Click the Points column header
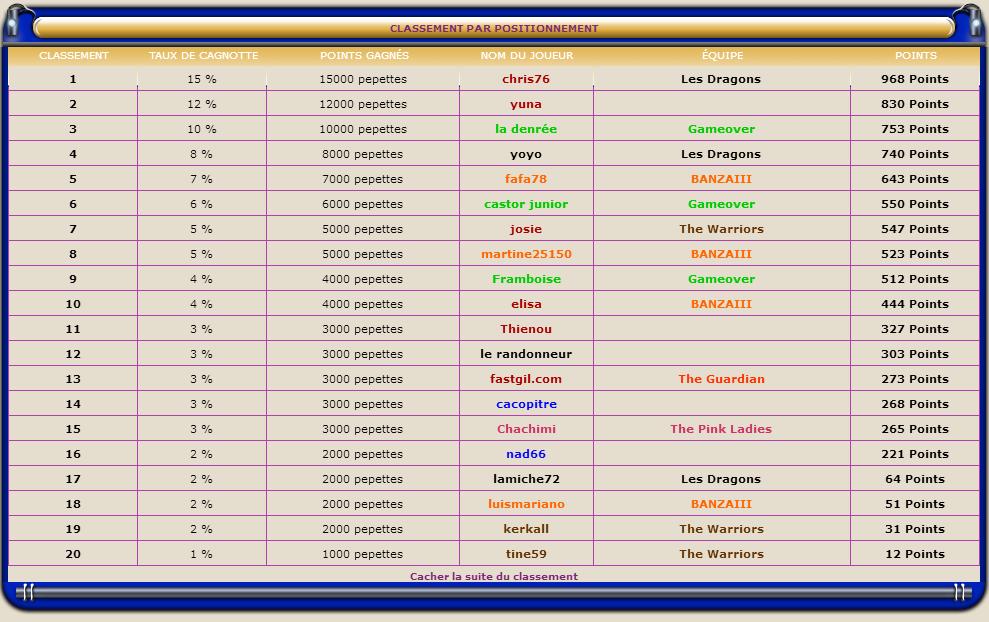Viewport: 989px width, 622px height. [x=915, y=56]
